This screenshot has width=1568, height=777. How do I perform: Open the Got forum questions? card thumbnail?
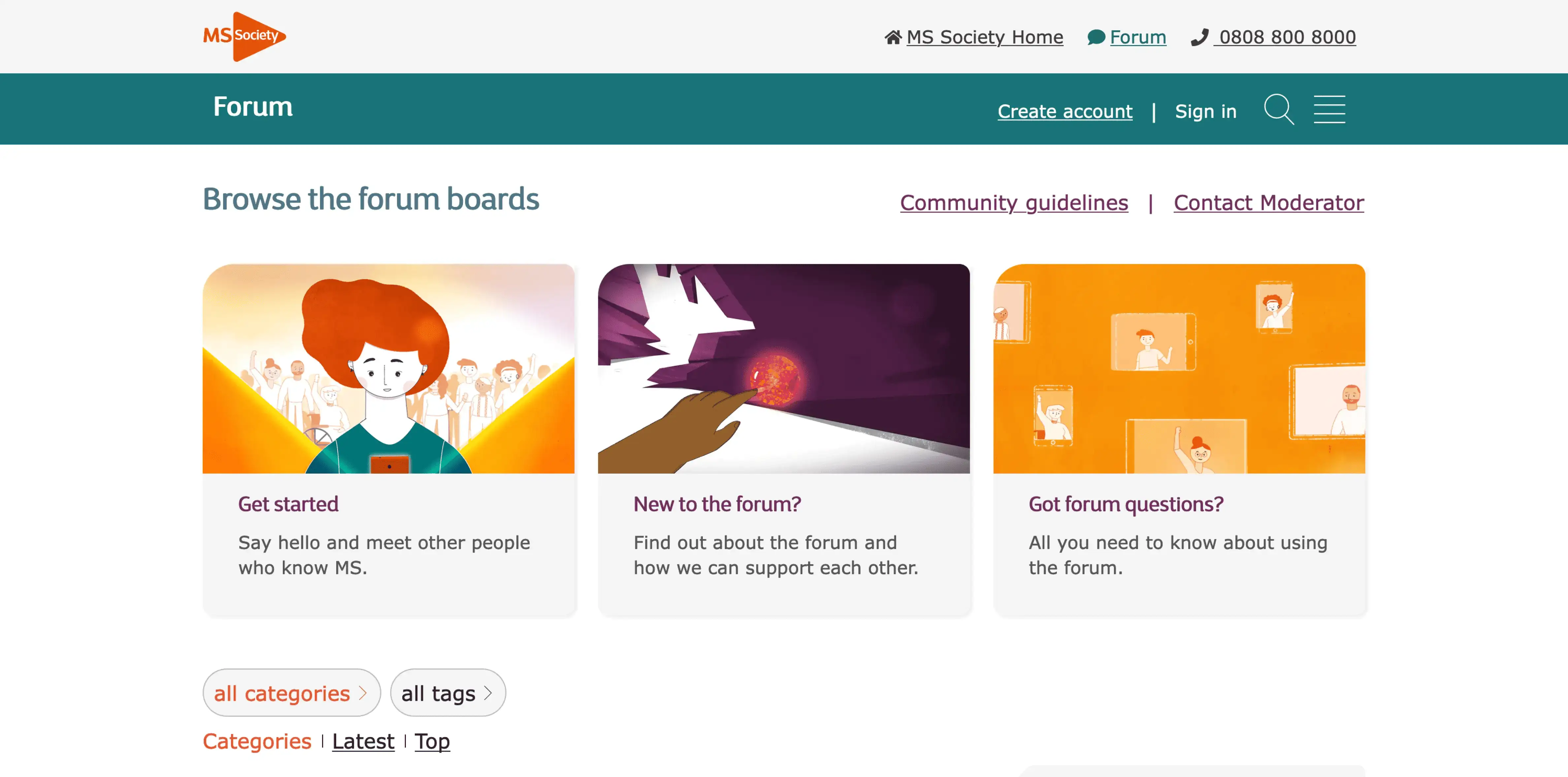tap(1179, 368)
